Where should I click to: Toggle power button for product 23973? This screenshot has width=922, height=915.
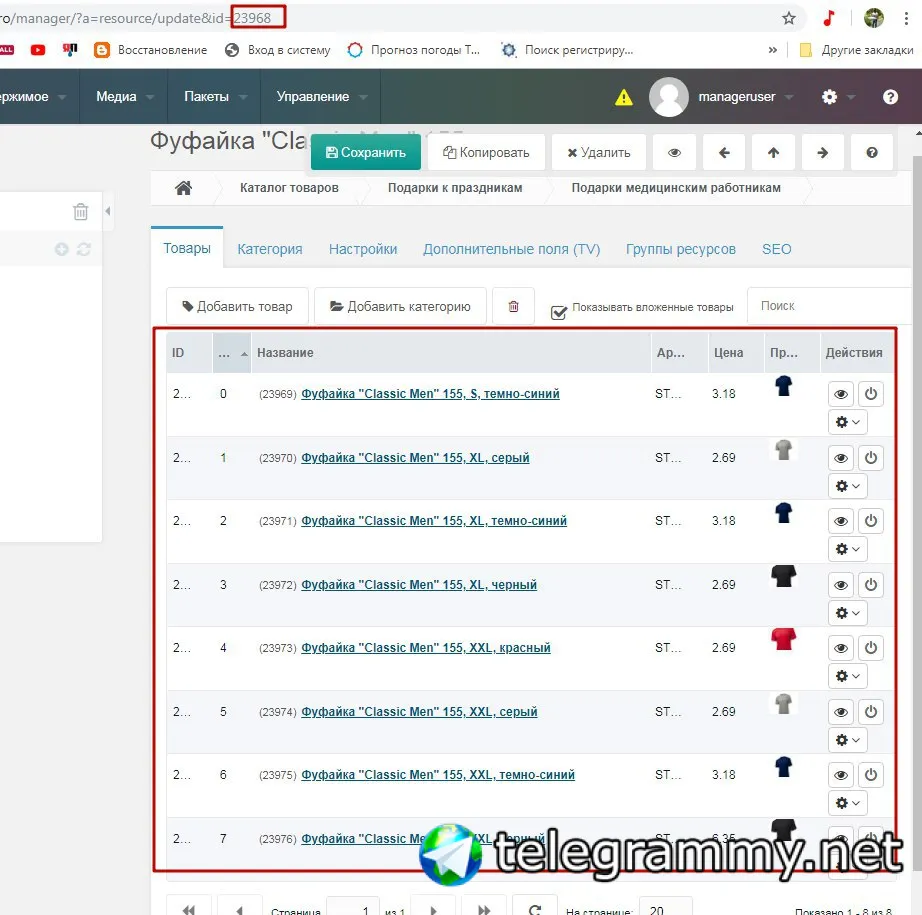[x=871, y=647]
